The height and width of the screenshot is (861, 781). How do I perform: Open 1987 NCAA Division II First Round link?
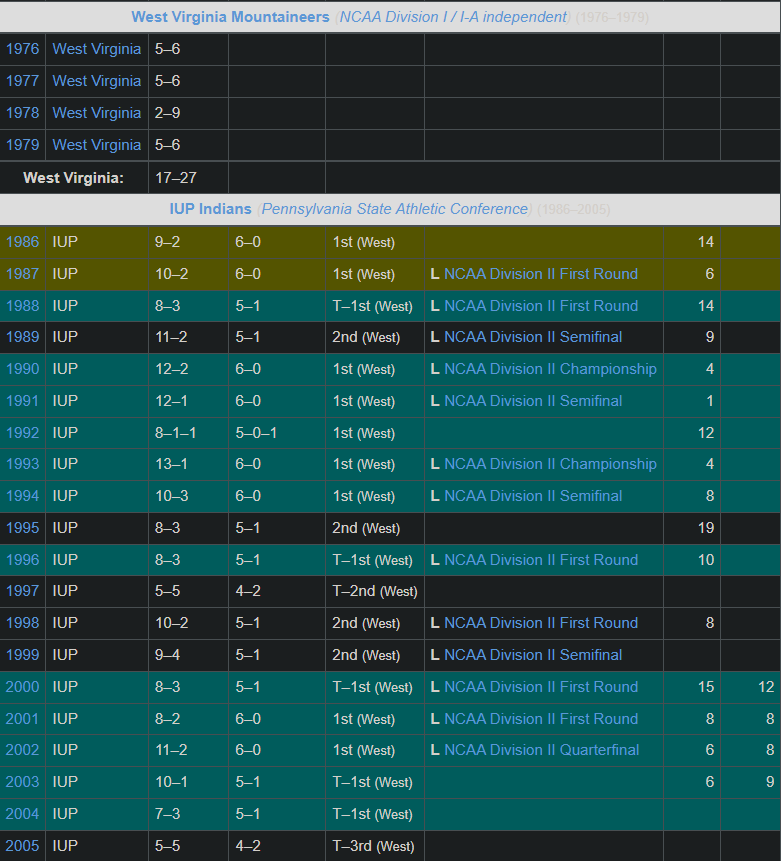541,274
